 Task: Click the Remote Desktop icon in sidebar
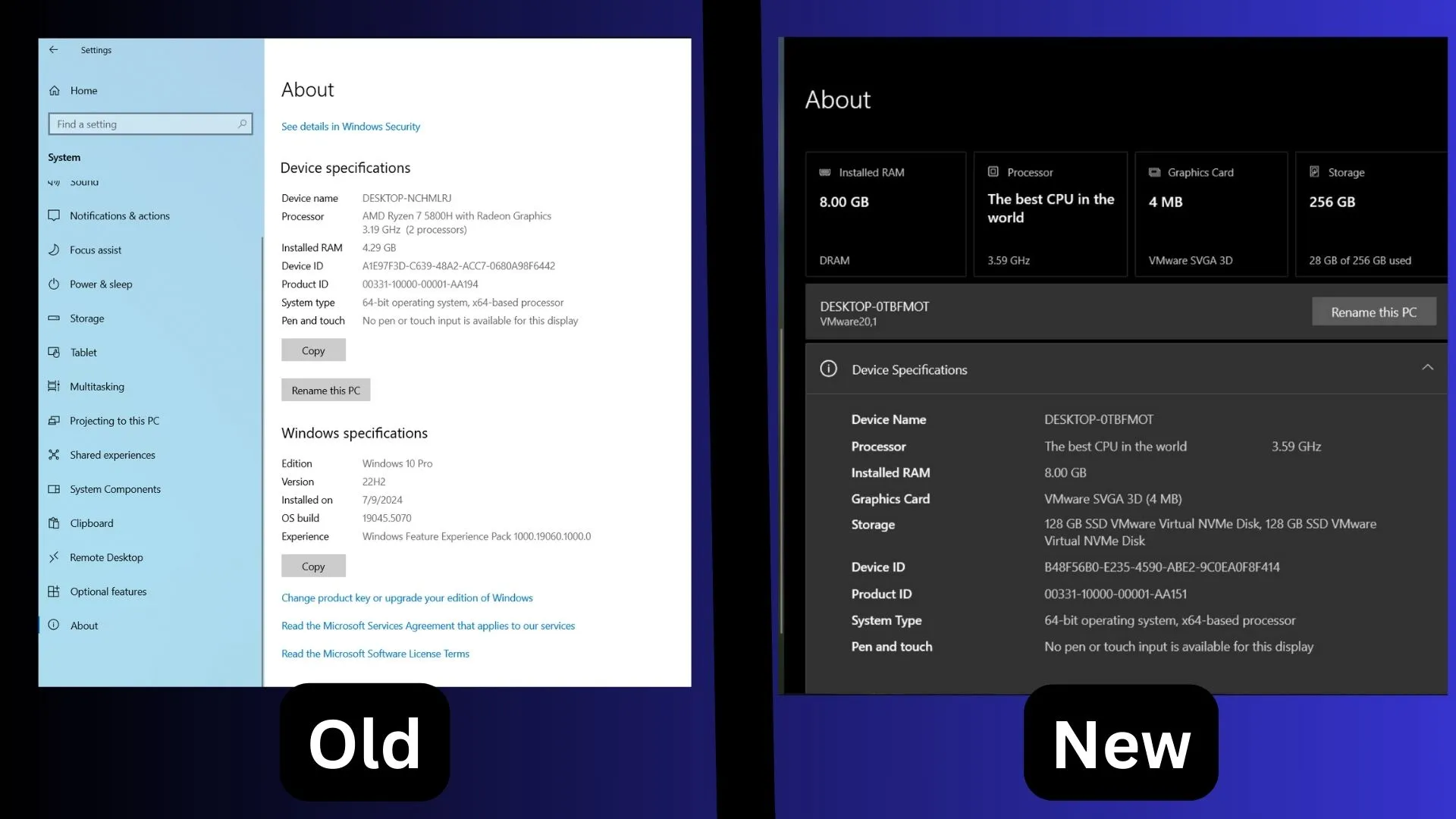tap(55, 557)
